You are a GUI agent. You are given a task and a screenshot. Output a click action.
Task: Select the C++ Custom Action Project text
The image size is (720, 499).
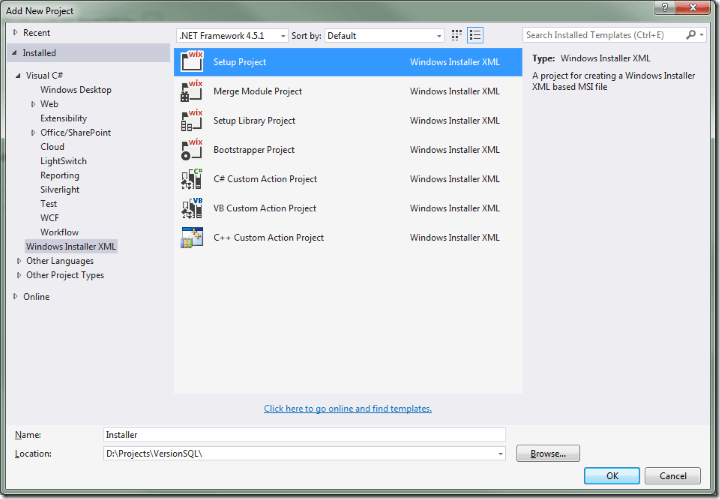[x=269, y=238]
